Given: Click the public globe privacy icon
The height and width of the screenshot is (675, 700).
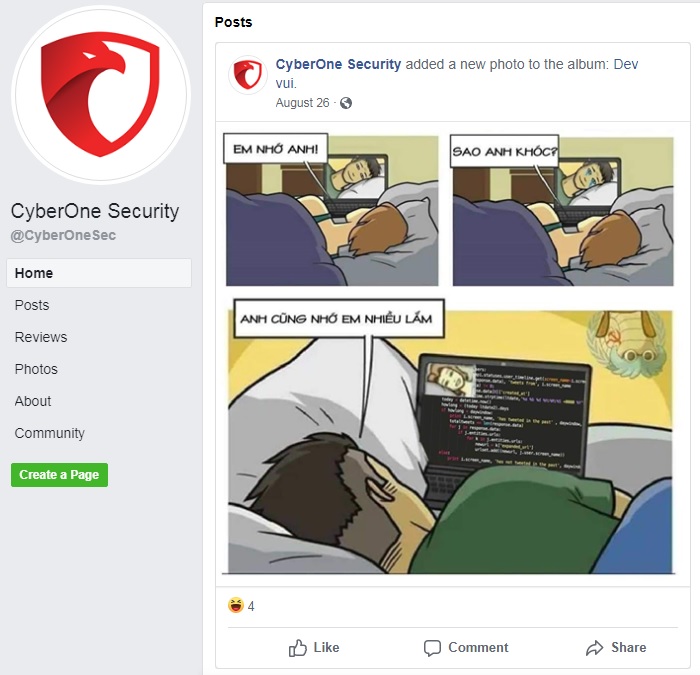Looking at the screenshot, I should [x=346, y=103].
